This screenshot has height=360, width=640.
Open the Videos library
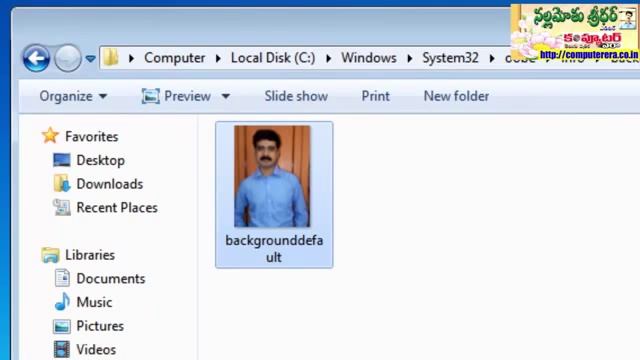point(96,350)
